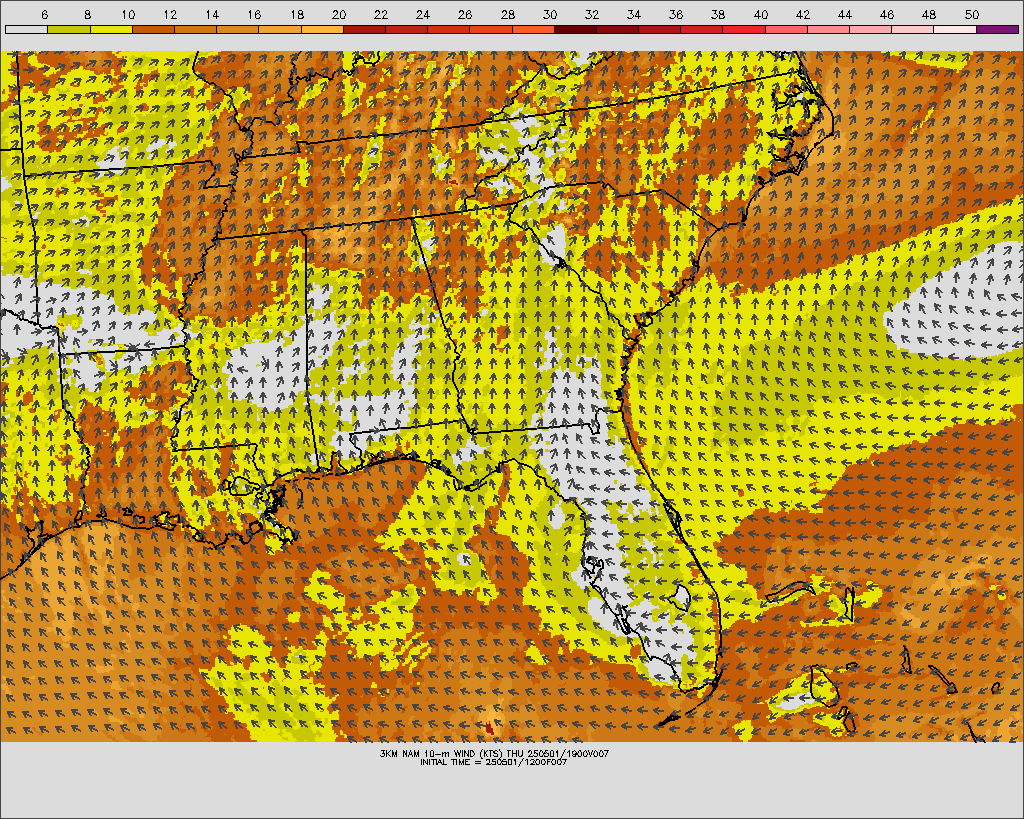Click the legend swatch between 10 and 12
The width and height of the screenshot is (1024, 819).
tap(153, 29)
